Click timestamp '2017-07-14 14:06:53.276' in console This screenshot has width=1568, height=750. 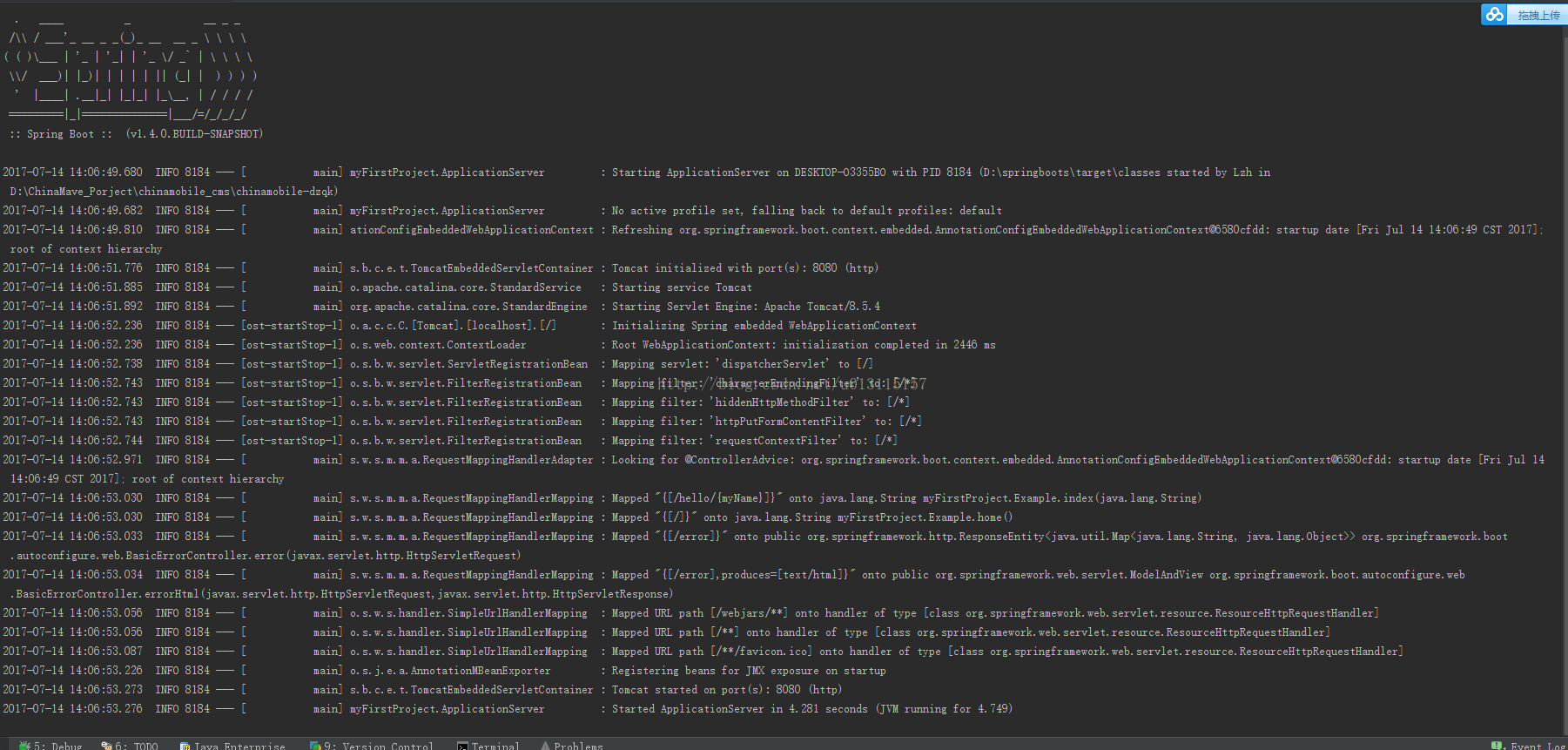(72, 709)
